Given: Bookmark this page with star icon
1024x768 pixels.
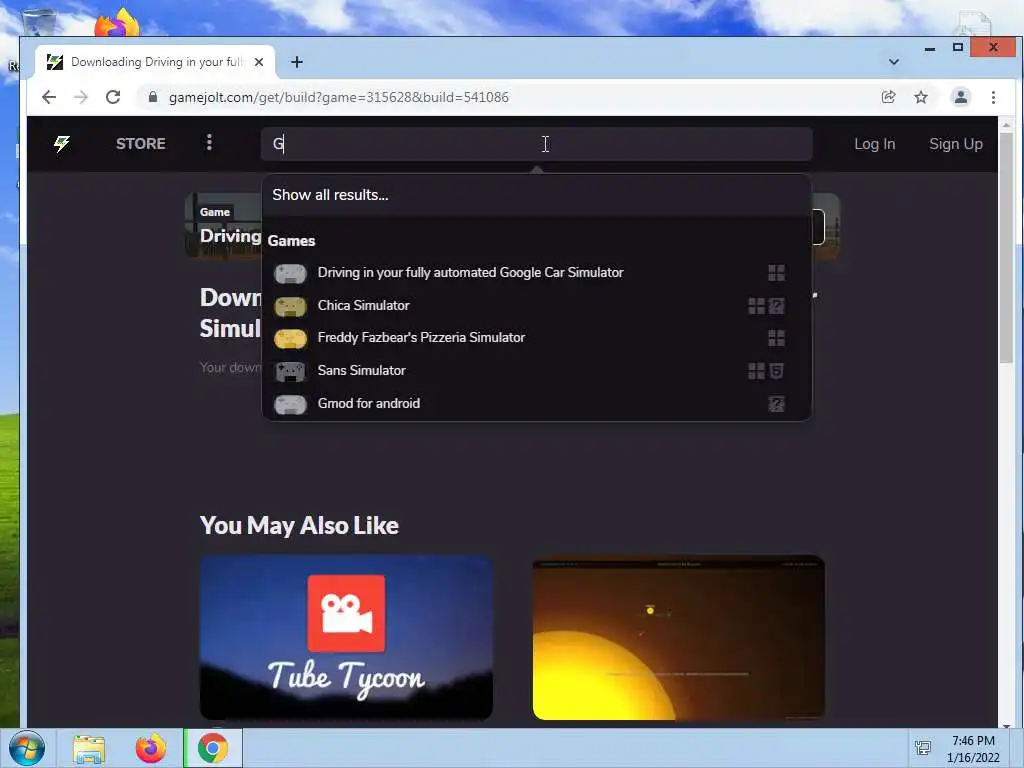Looking at the screenshot, I should [x=921, y=97].
